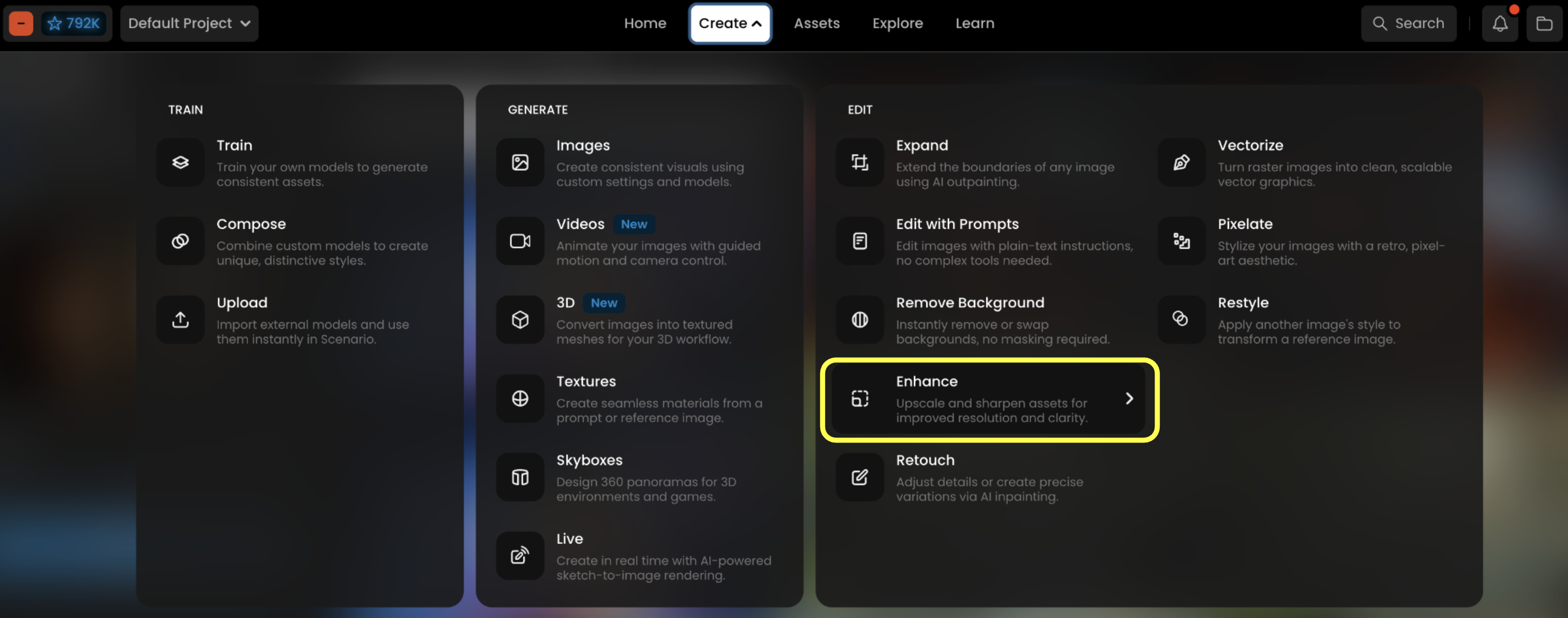Image resolution: width=1568 pixels, height=618 pixels.
Task: Click the orange workspace avatar
Action: point(21,24)
